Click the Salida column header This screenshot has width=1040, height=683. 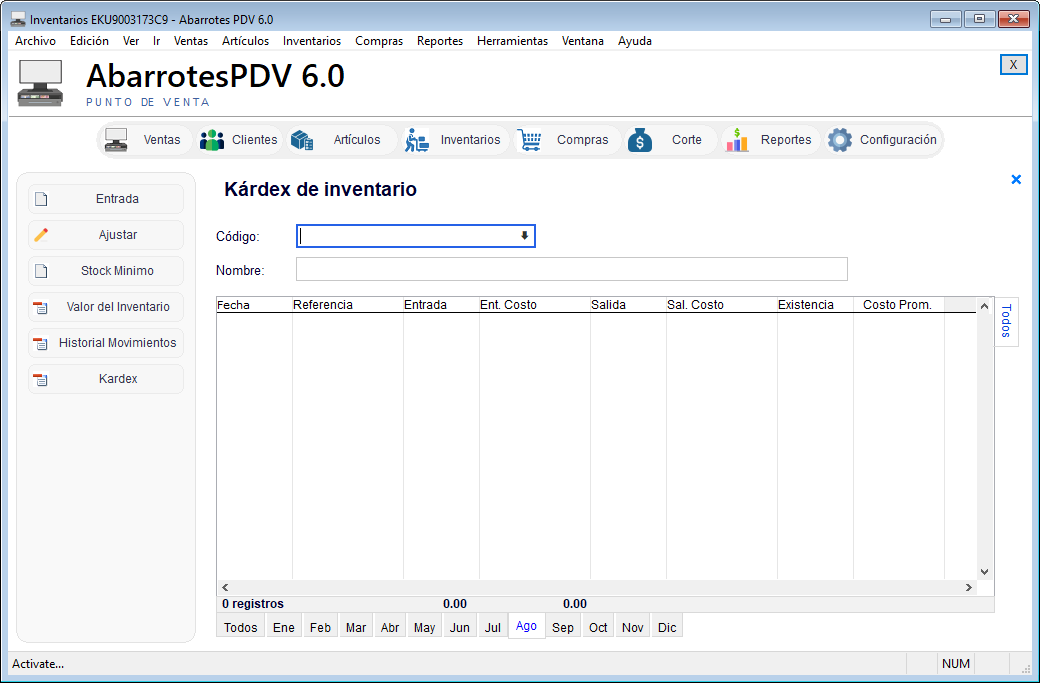pyautogui.click(x=628, y=305)
